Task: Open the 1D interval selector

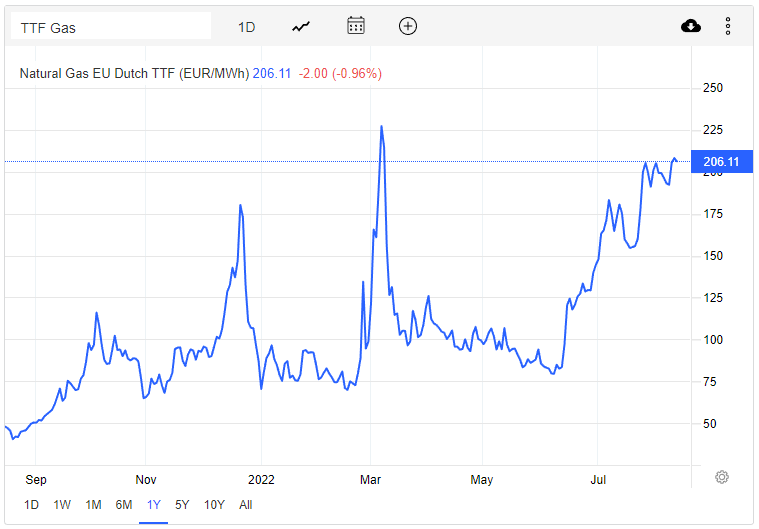Action: 246,27
